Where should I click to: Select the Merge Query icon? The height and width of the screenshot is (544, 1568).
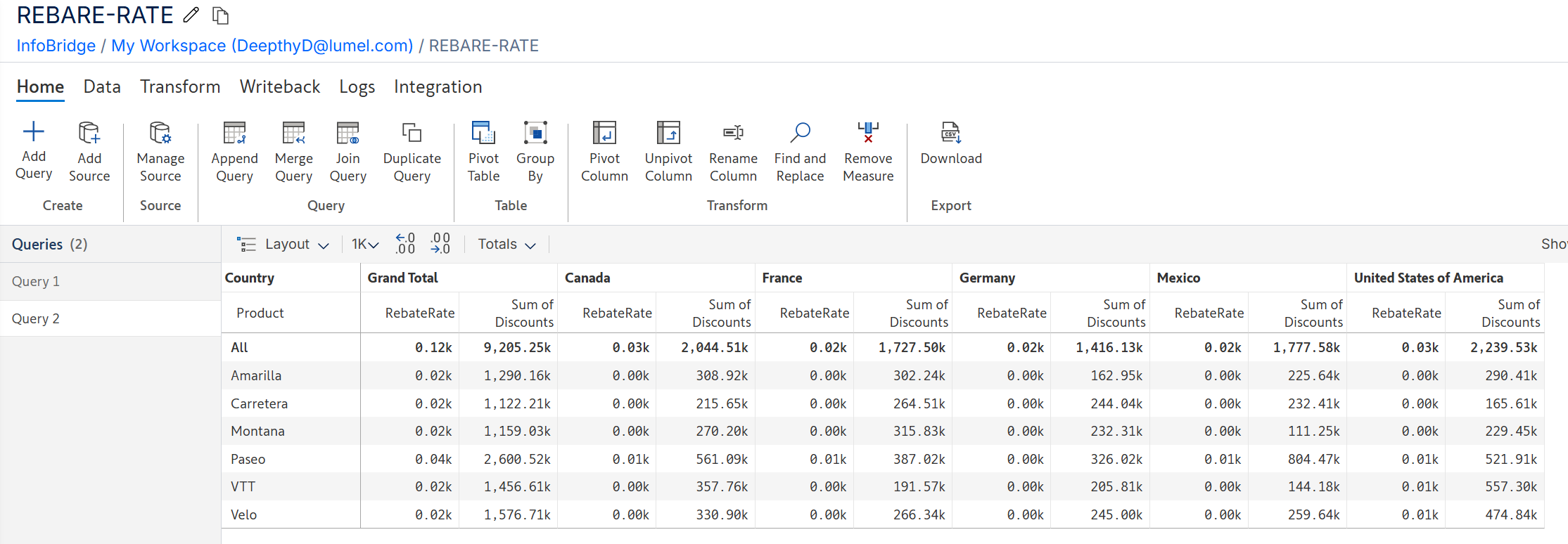pyautogui.click(x=293, y=133)
